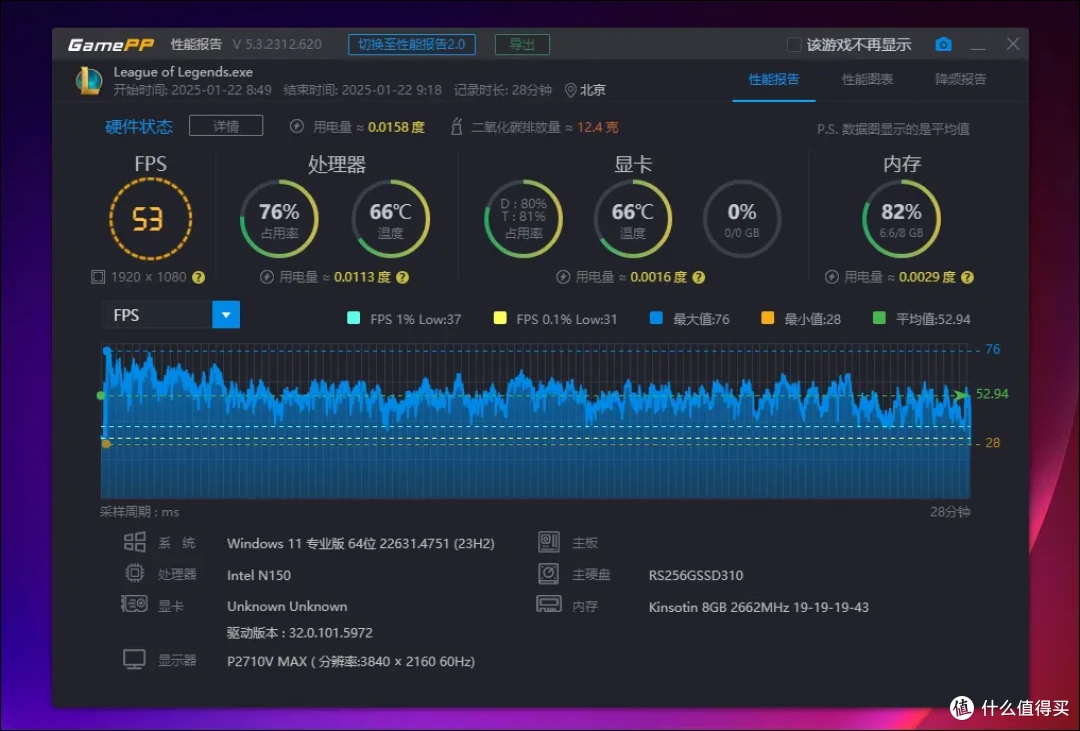Image resolution: width=1080 pixels, height=731 pixels.
Task: Click the FPS 0.1% Low yellow swatch
Action: point(500,318)
